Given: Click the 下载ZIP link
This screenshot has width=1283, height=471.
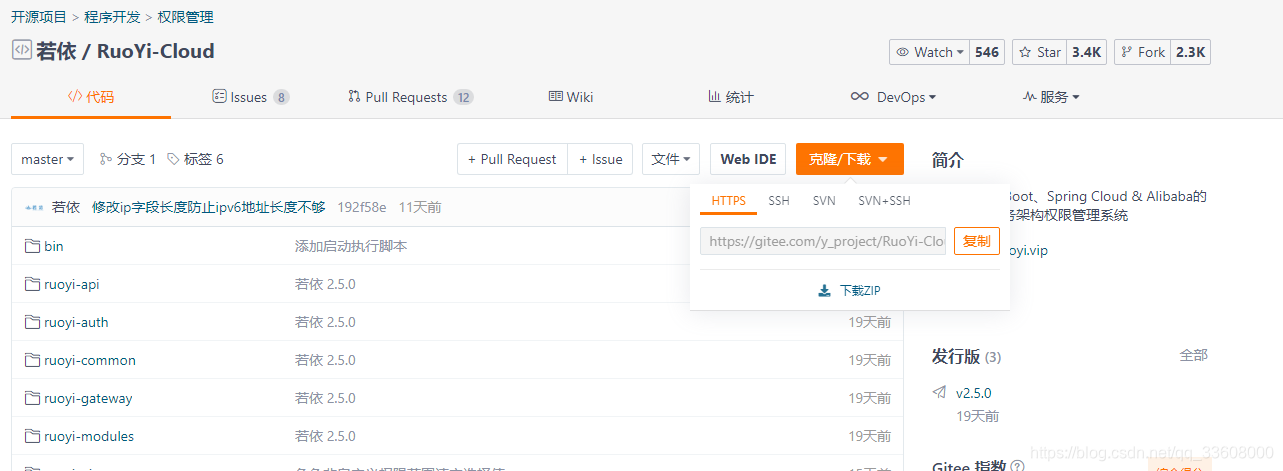Looking at the screenshot, I should tap(849, 291).
